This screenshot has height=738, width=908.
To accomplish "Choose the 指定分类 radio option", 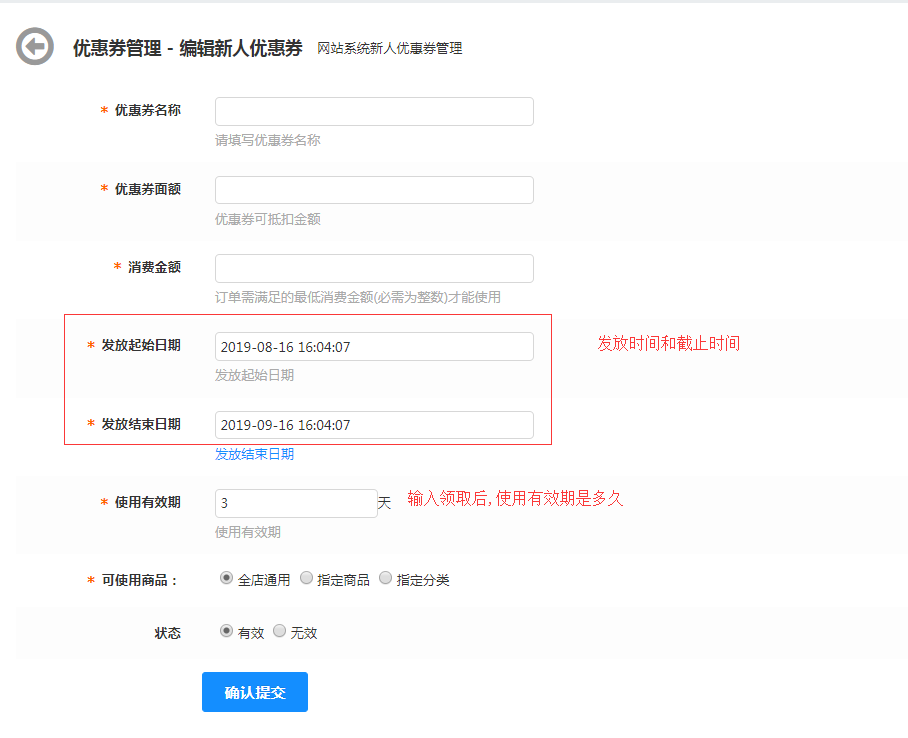I will click(x=386, y=578).
